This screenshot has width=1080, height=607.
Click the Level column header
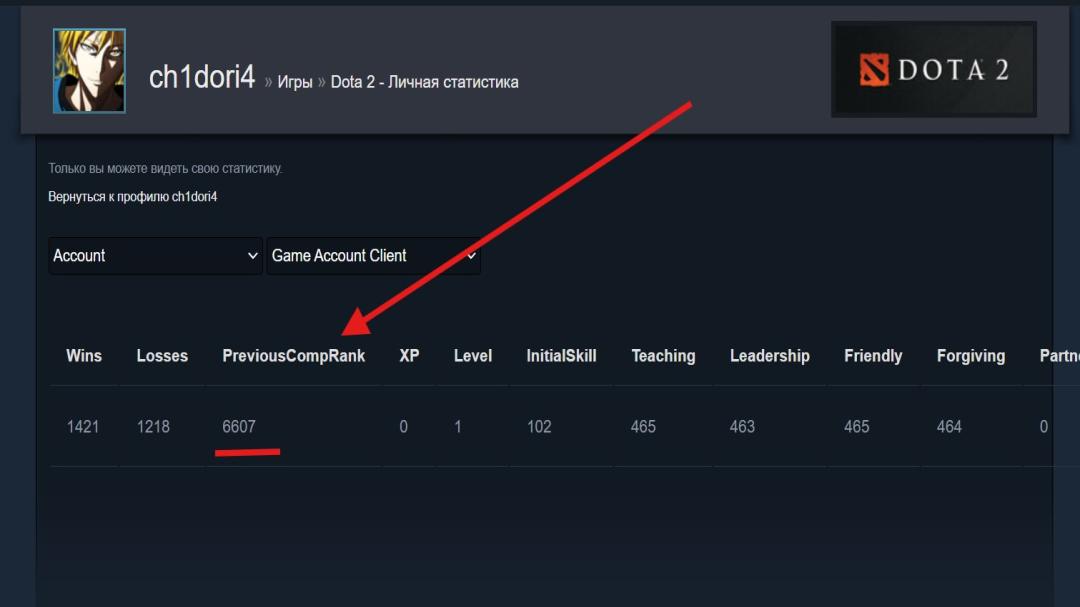[472, 356]
